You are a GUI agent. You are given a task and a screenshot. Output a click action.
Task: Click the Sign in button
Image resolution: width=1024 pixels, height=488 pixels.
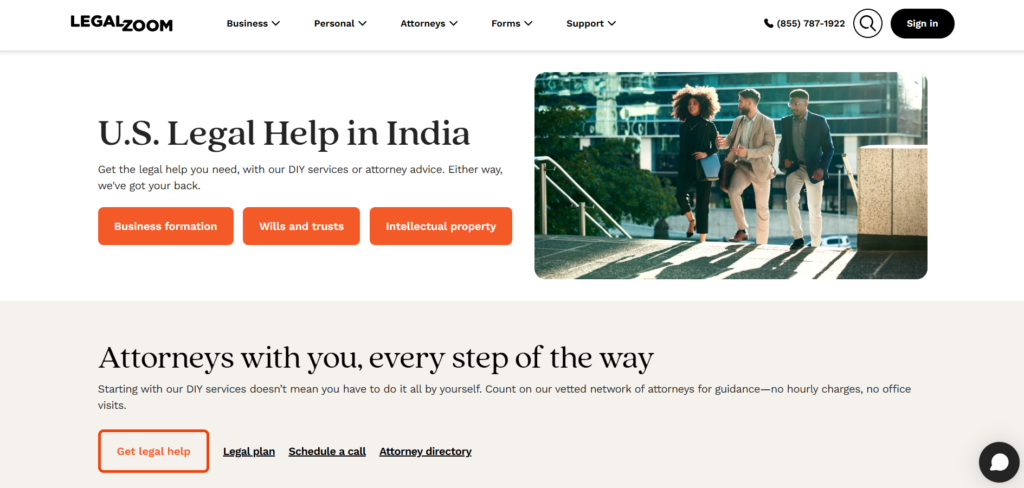(922, 24)
